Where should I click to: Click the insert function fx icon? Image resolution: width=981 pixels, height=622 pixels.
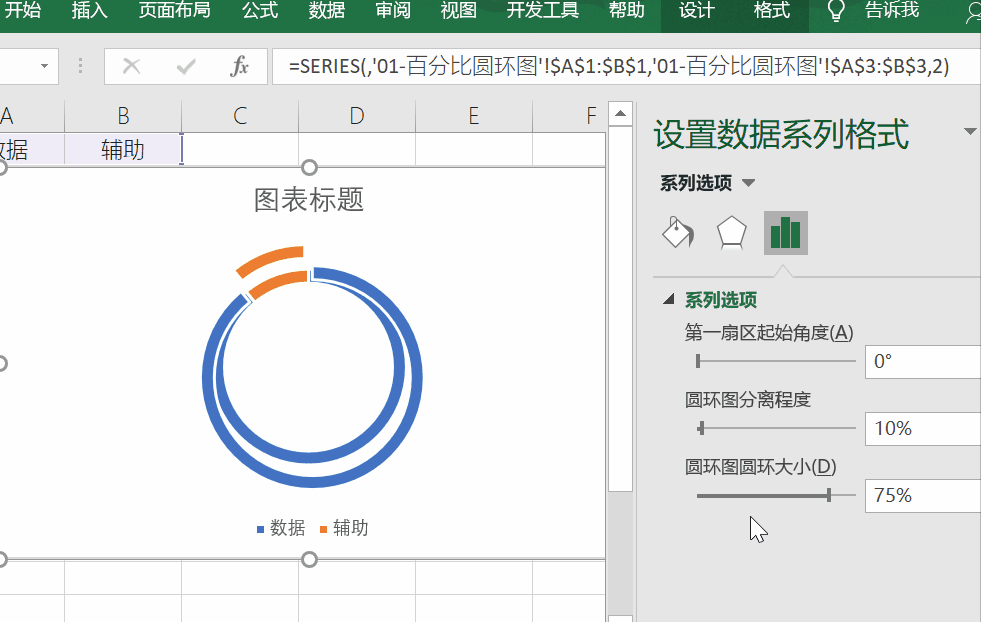tap(240, 66)
